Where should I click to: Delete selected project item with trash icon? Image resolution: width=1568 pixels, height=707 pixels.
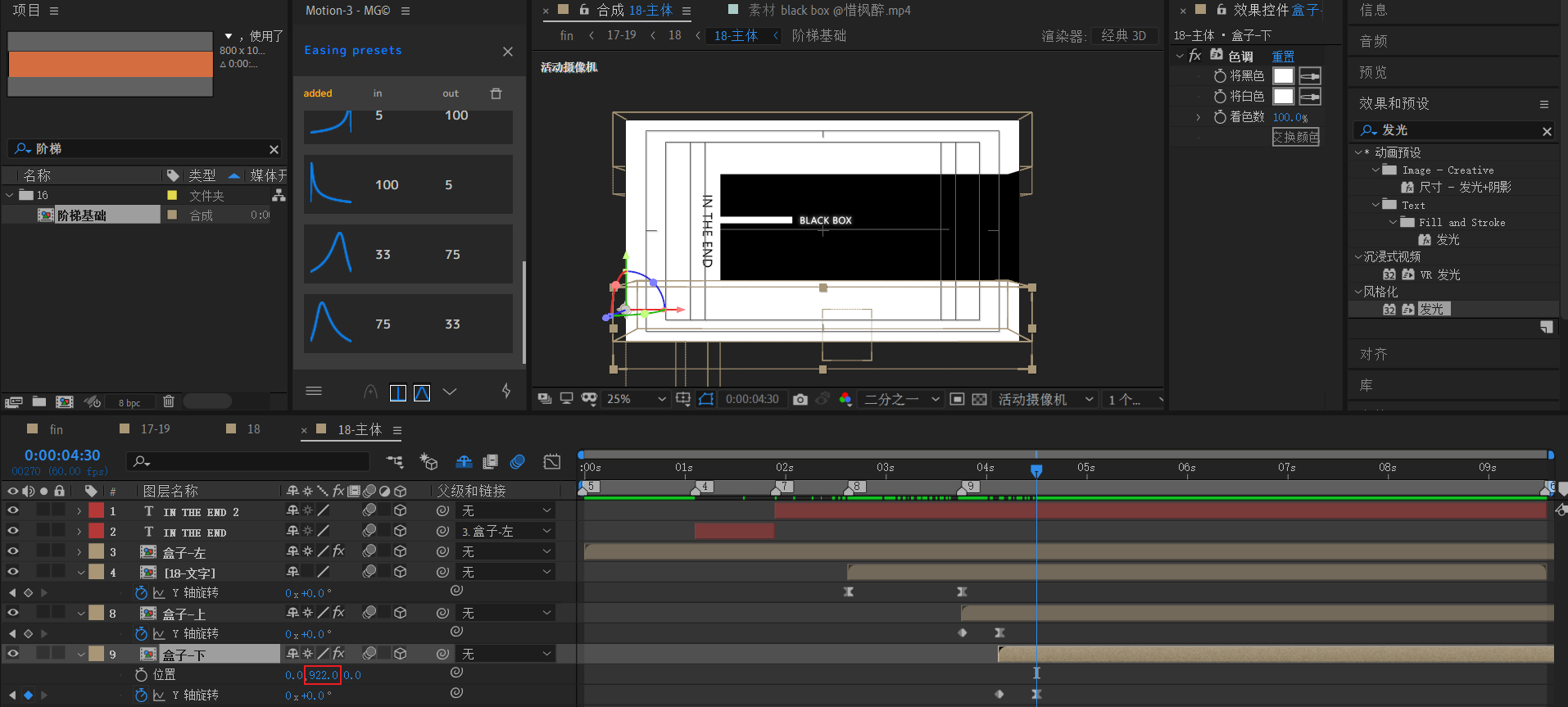coord(169,401)
